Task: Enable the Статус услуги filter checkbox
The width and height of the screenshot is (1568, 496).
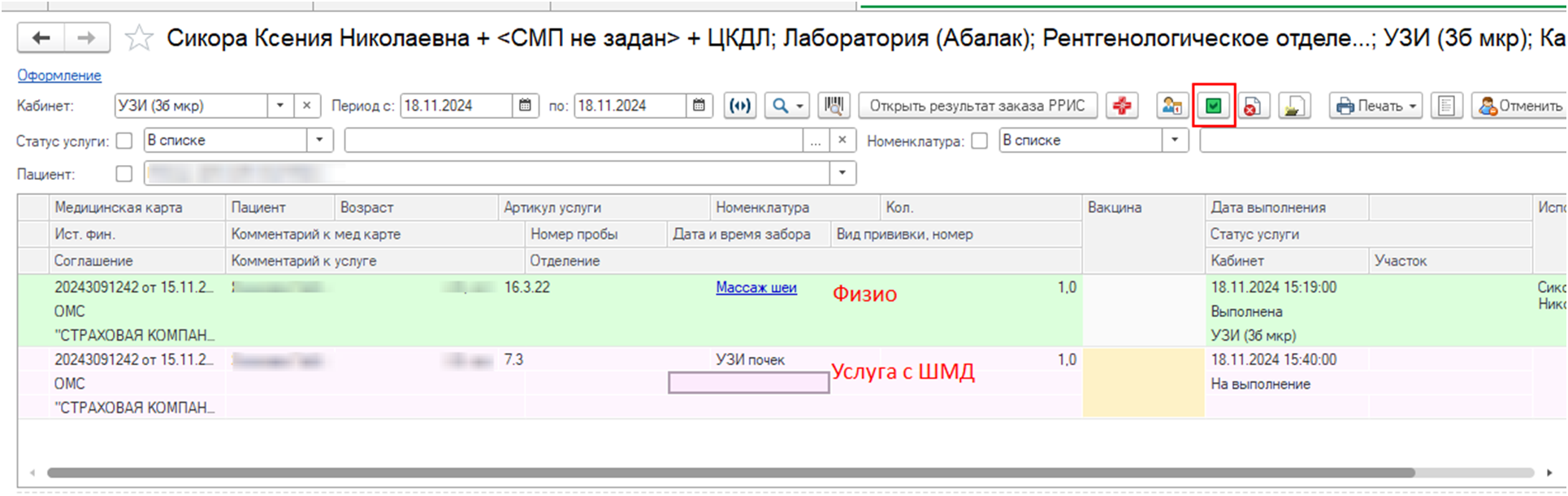Action: coord(124,141)
